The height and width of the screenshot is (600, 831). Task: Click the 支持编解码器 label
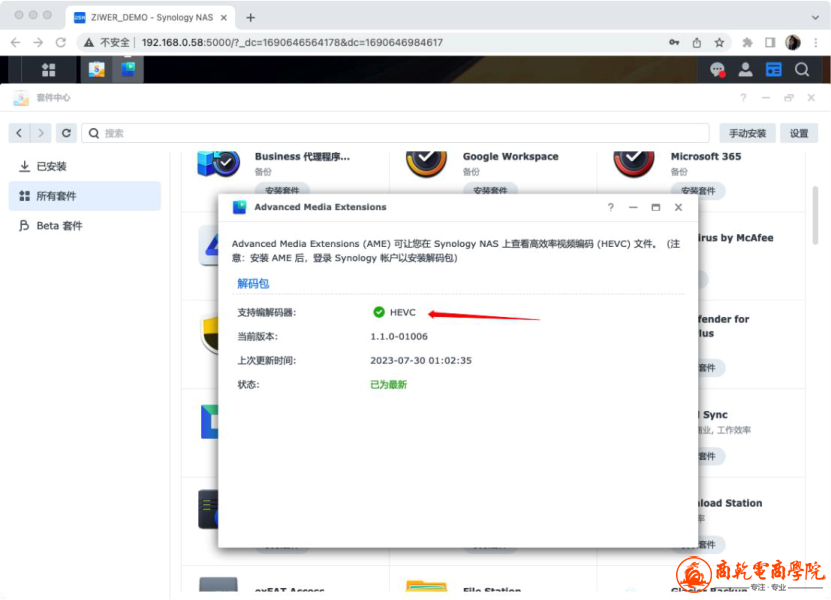click(x=267, y=312)
